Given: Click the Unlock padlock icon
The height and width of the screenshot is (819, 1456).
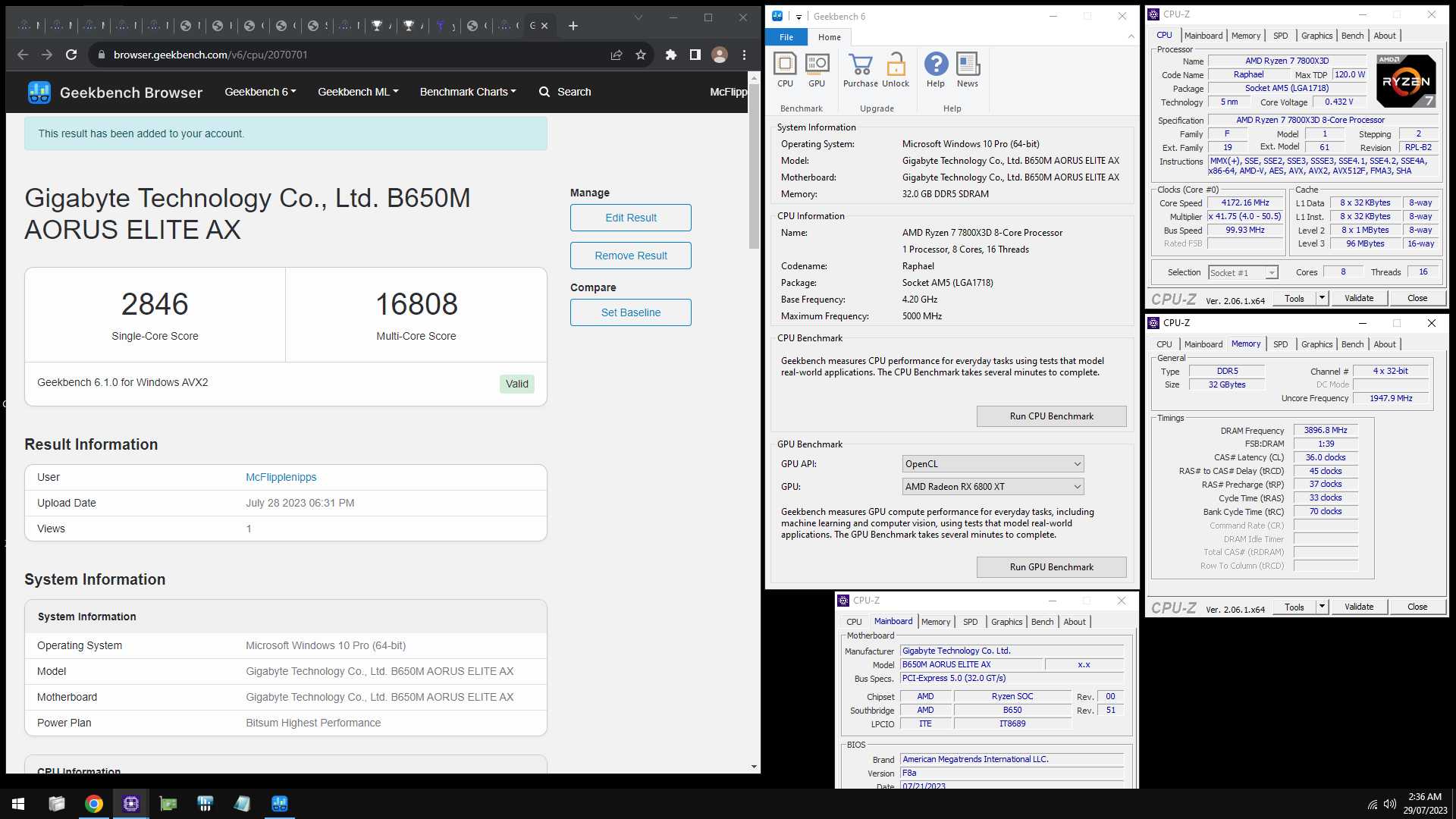Looking at the screenshot, I should point(896,70).
